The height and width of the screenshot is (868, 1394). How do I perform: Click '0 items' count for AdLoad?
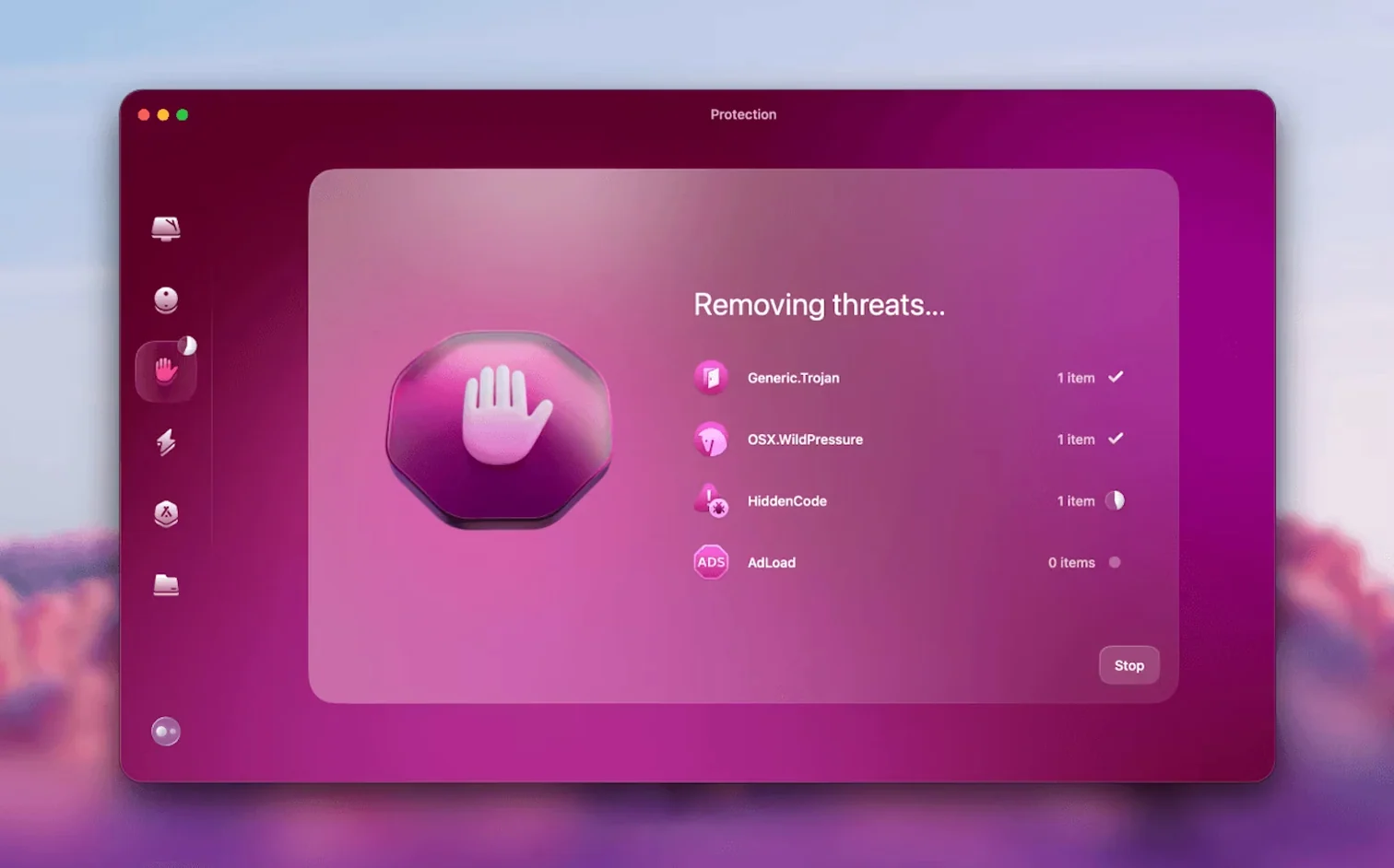(x=1071, y=562)
